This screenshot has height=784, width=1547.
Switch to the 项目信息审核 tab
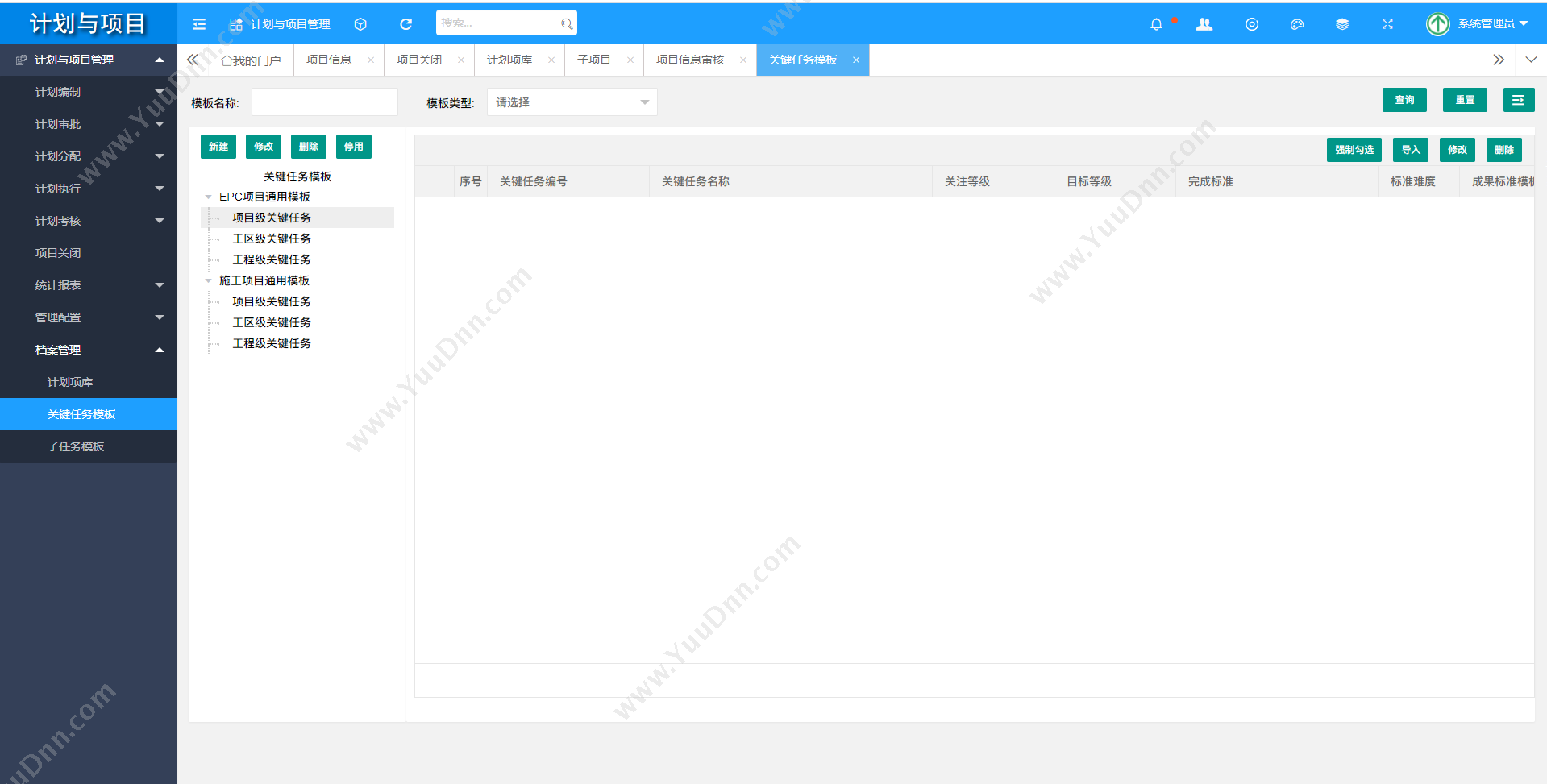690,60
